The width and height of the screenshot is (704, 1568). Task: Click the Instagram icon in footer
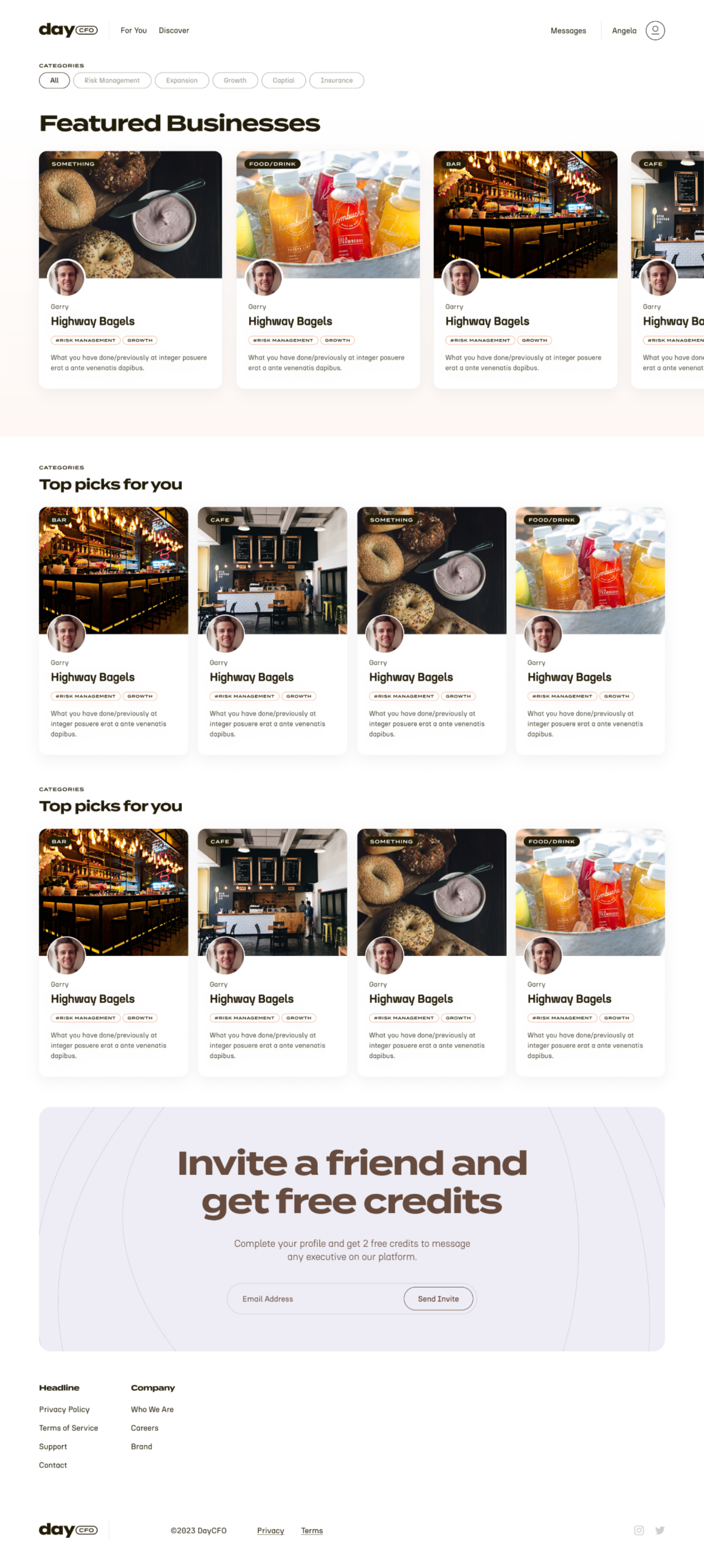(638, 1530)
